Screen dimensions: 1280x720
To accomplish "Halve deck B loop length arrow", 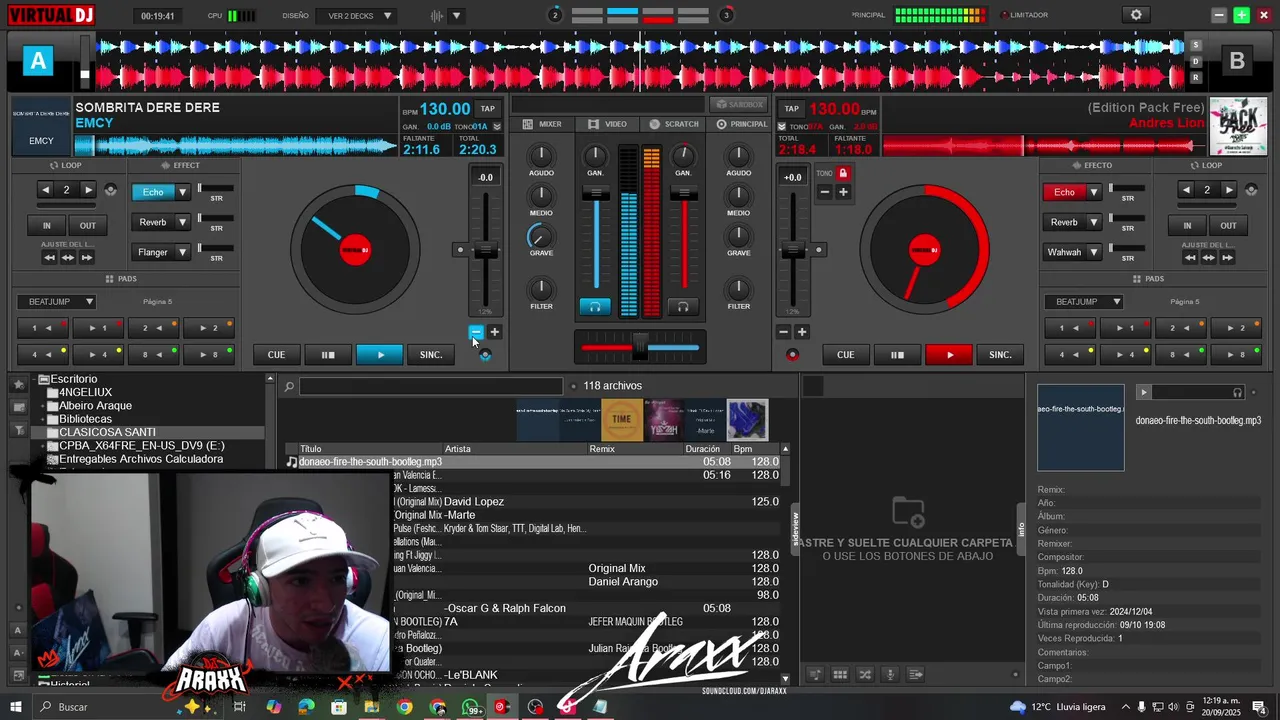I will tap(1186, 190).
